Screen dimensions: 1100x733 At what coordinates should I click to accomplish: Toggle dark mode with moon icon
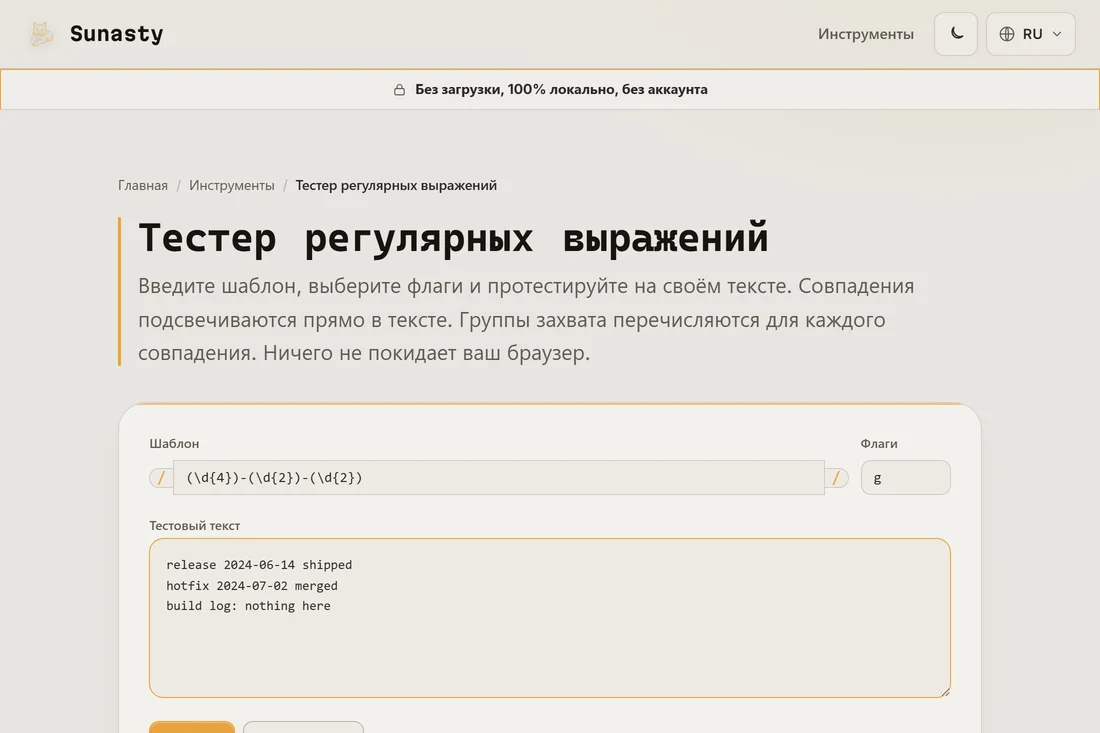point(955,34)
